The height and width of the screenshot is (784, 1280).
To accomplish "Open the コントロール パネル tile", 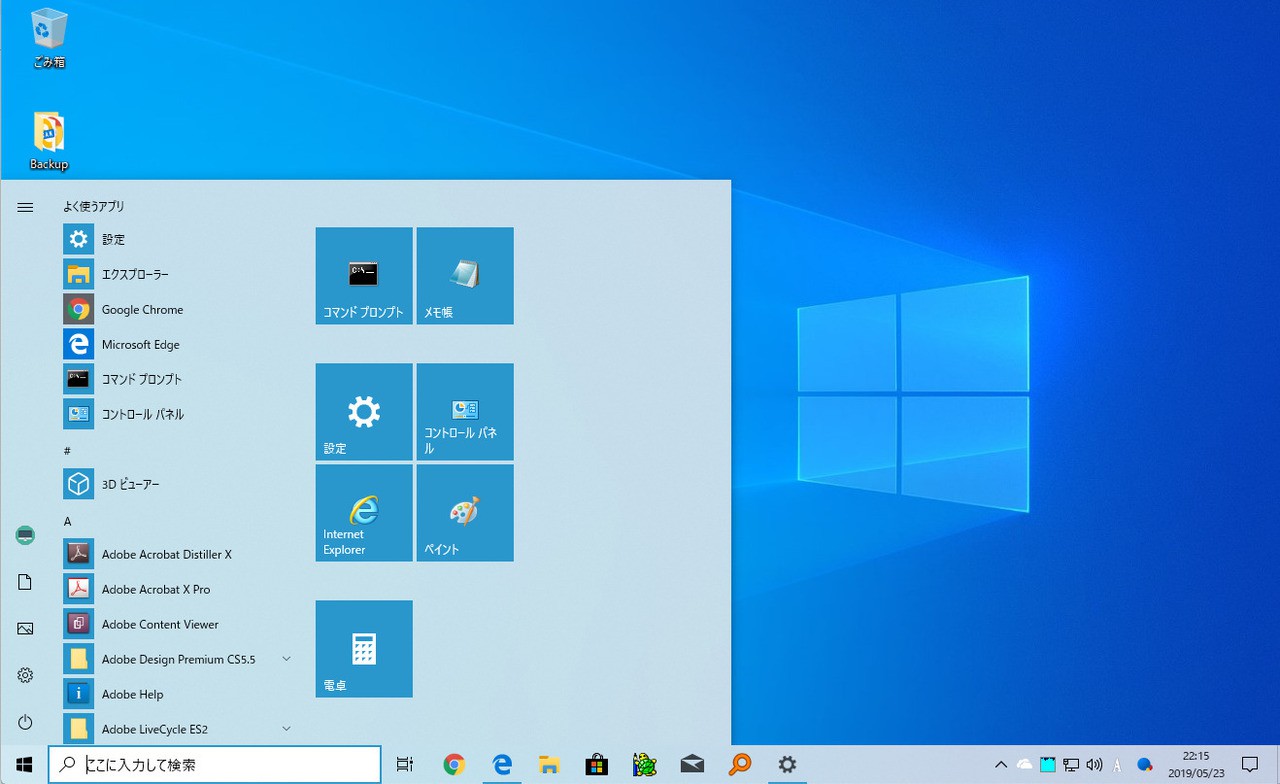I will coord(465,411).
